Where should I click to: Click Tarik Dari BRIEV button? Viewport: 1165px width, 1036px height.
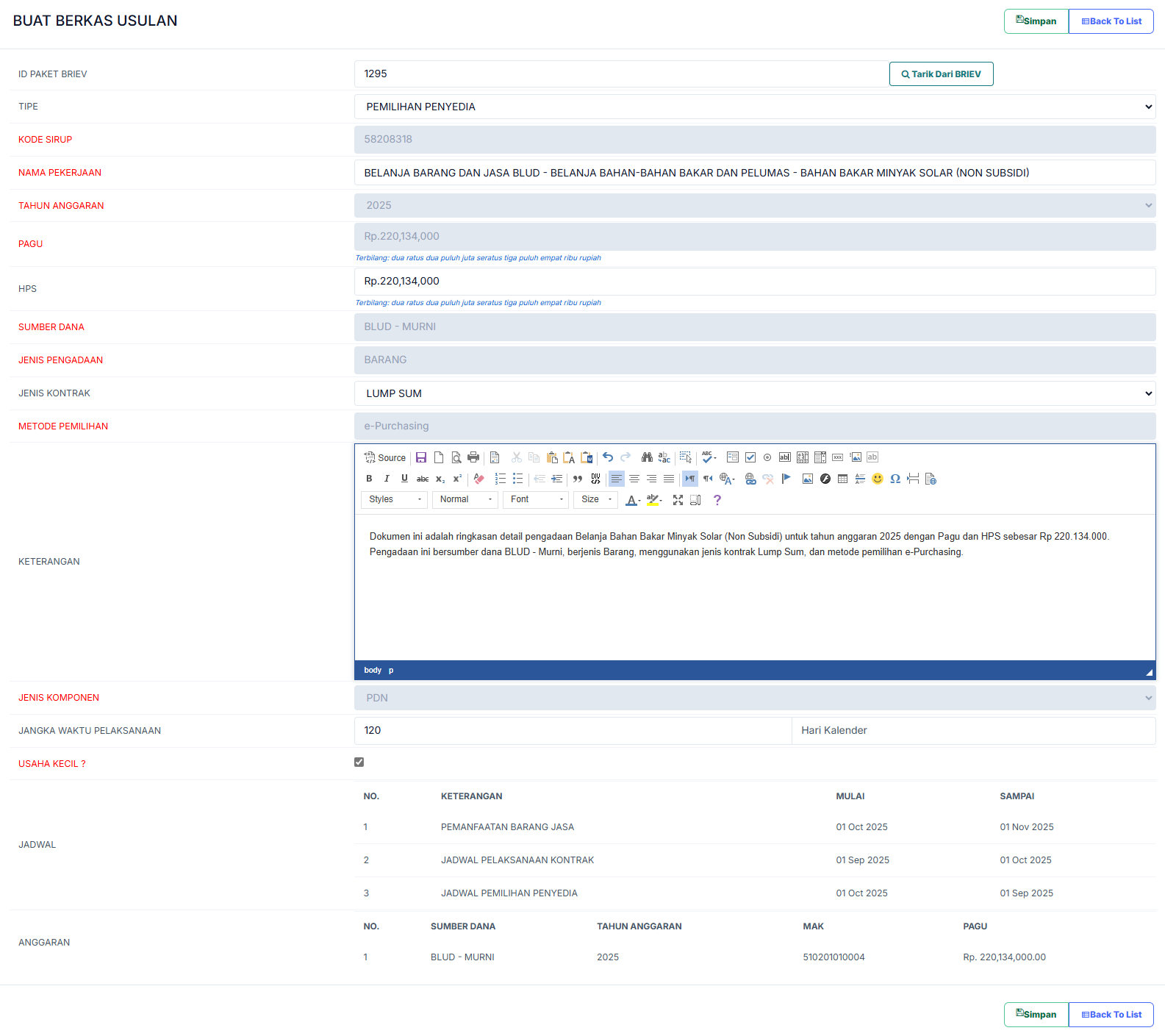tap(941, 74)
